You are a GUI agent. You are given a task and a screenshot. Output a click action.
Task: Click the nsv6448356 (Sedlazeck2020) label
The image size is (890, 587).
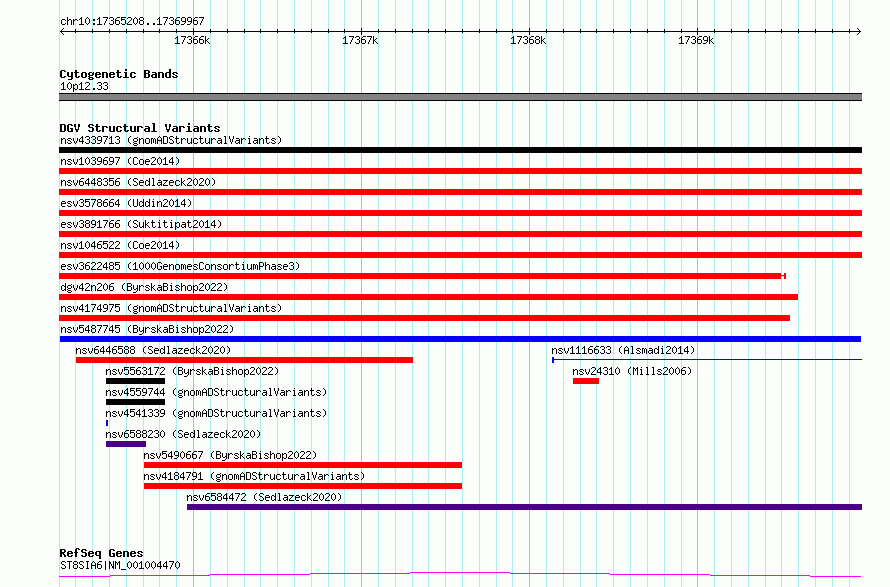tap(138, 182)
